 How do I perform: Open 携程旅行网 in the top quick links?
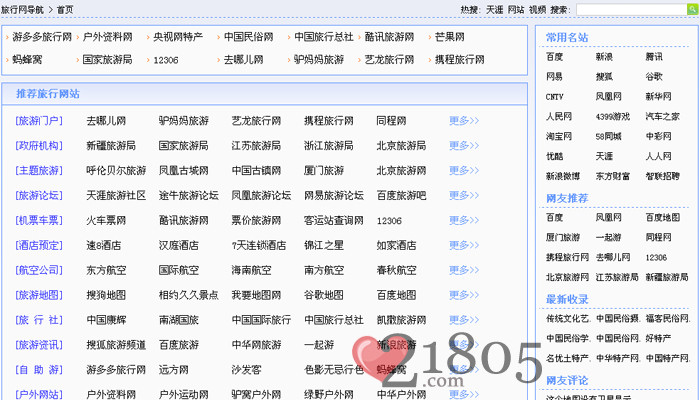pyautogui.click(x=454, y=60)
